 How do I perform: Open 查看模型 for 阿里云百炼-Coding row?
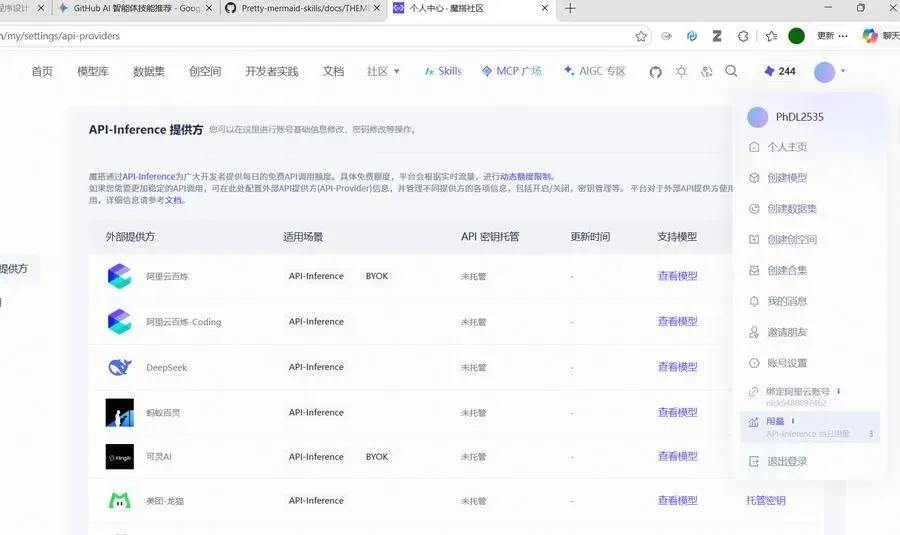(x=677, y=321)
